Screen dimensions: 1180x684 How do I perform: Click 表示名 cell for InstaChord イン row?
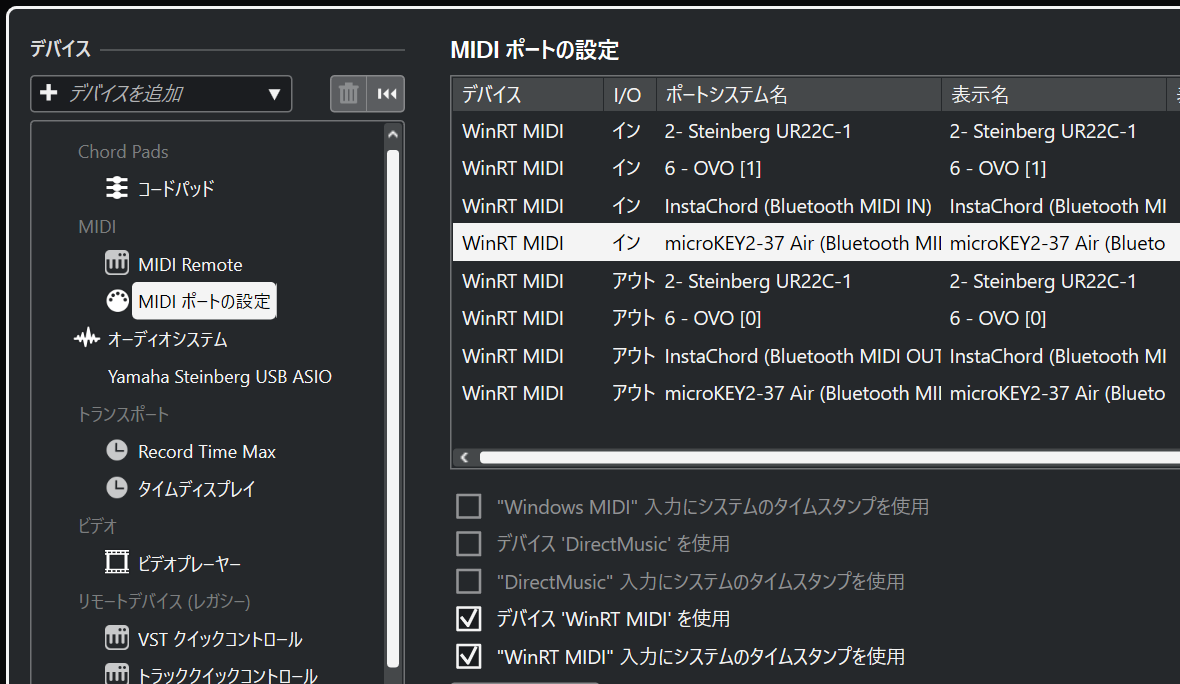pyautogui.click(x=1058, y=205)
